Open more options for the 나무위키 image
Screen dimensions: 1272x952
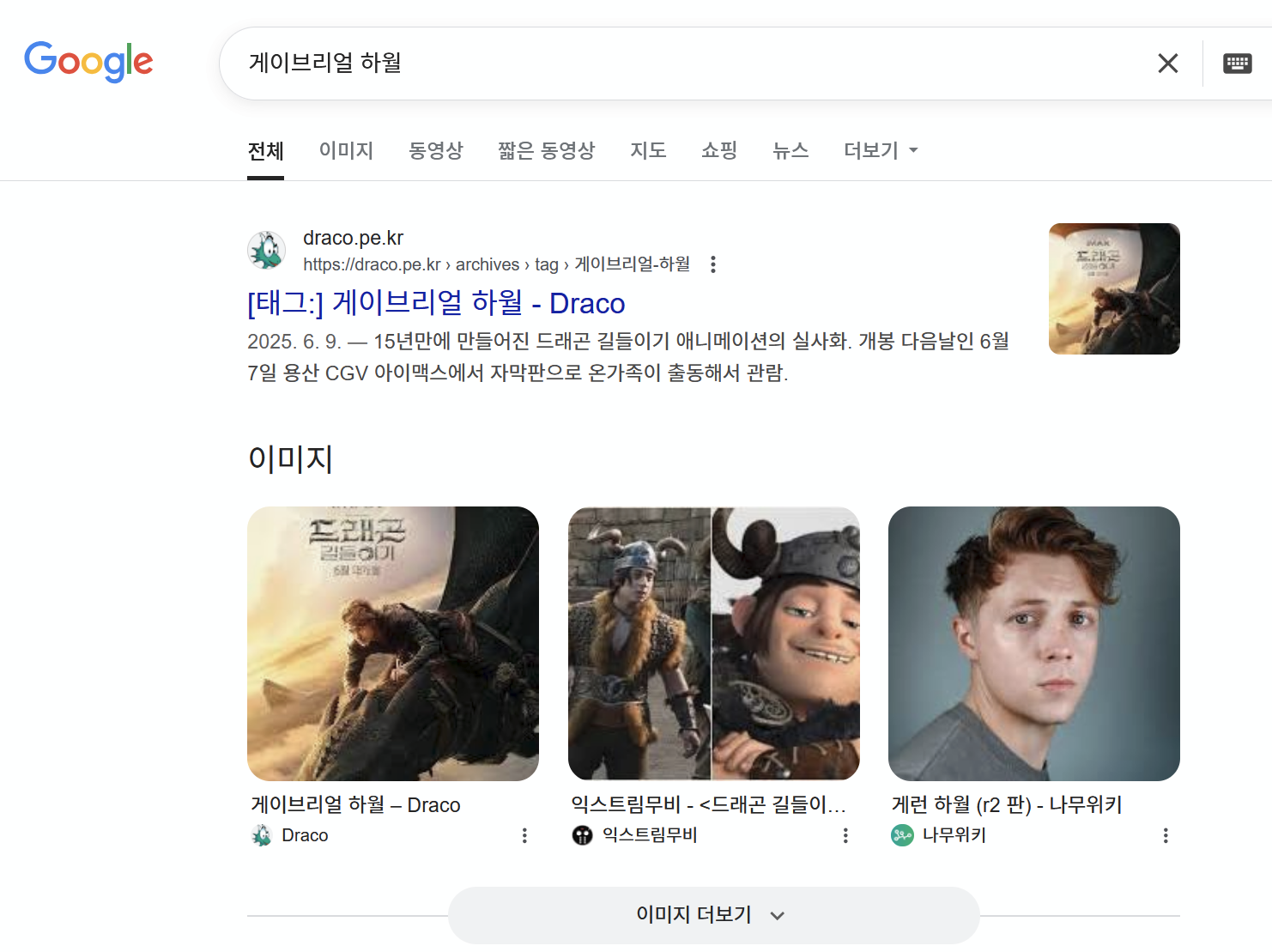(x=1166, y=835)
